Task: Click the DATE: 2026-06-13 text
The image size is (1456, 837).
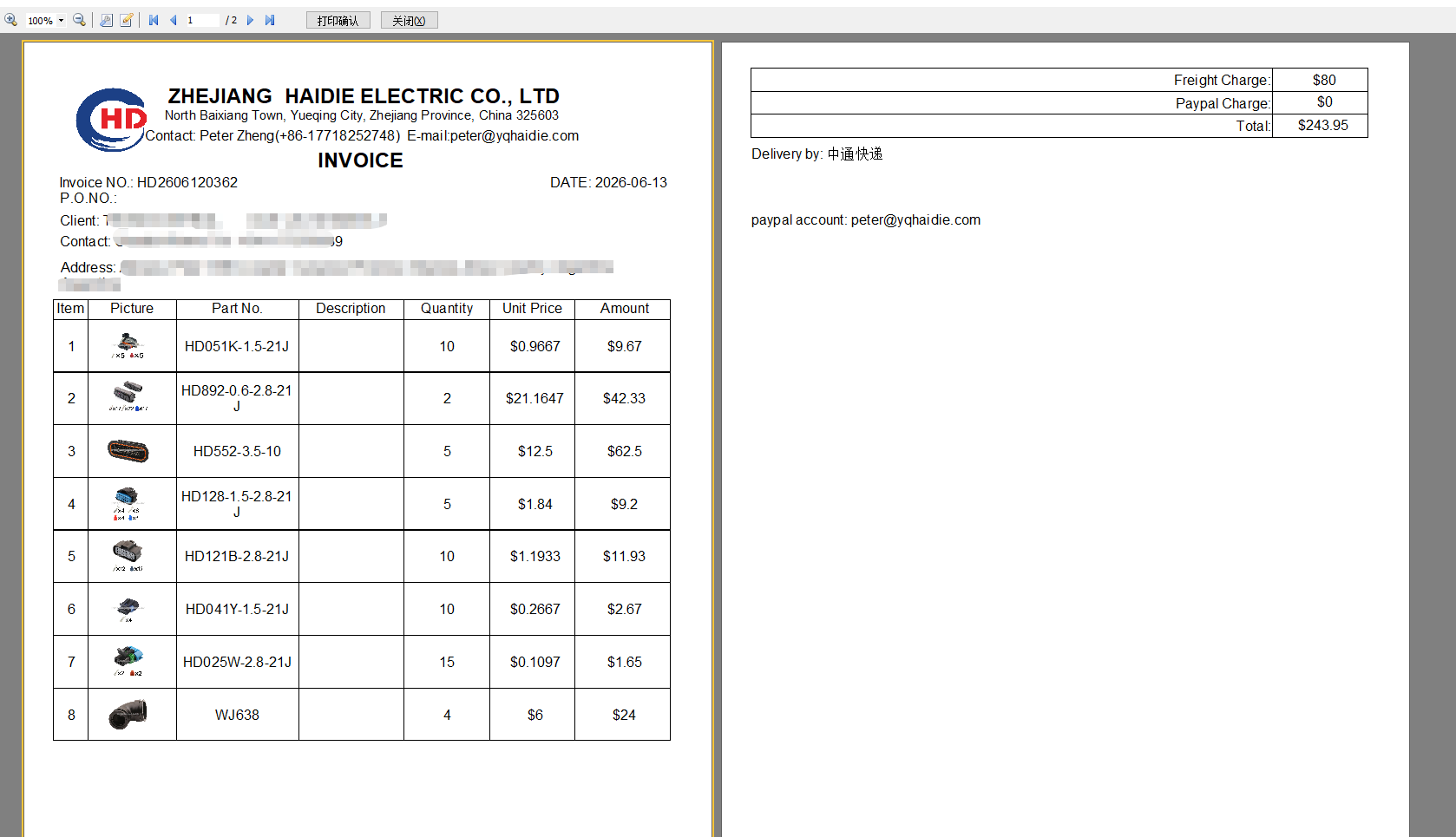Action: (x=608, y=182)
